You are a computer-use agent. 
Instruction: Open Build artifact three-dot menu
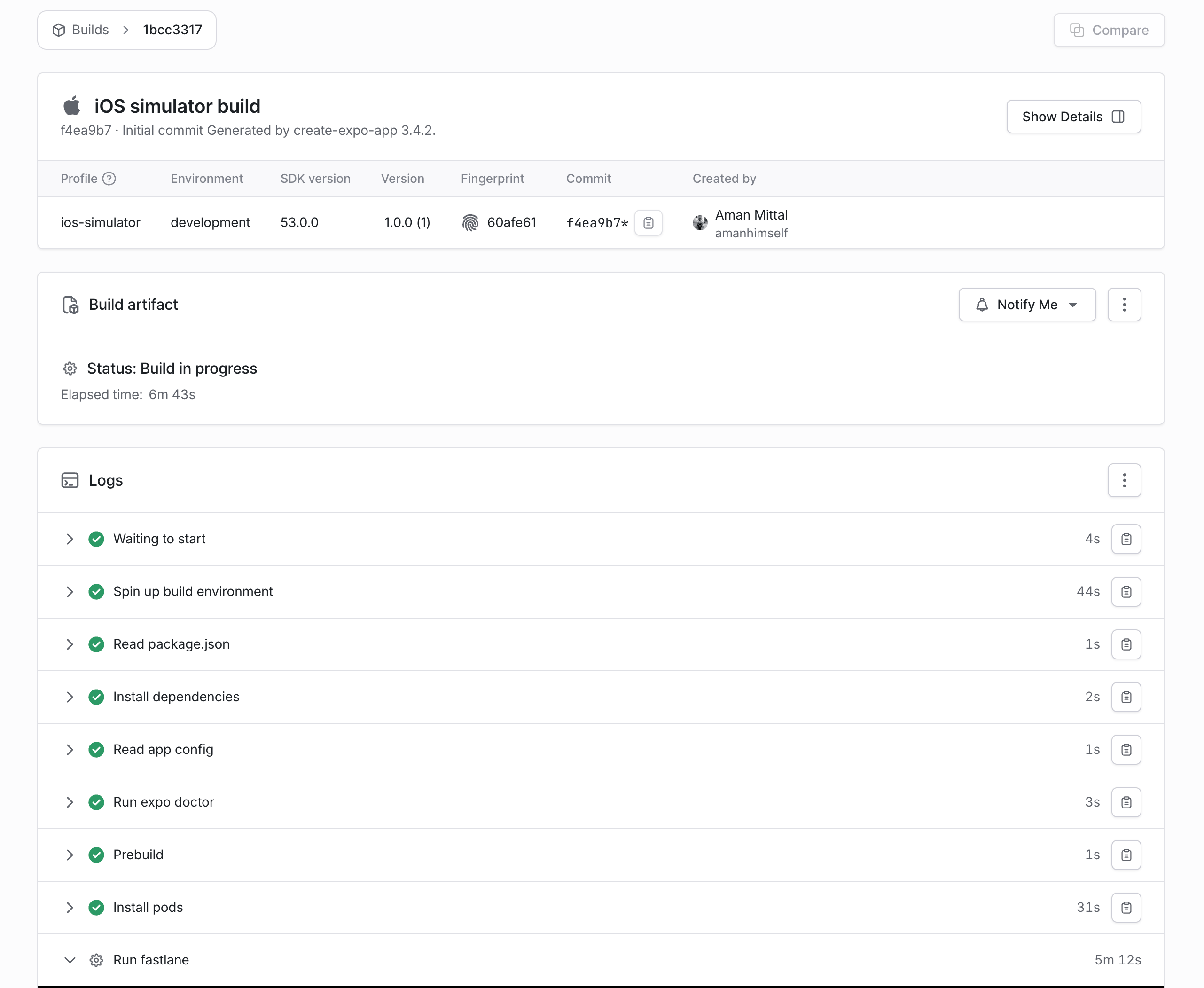1124,305
